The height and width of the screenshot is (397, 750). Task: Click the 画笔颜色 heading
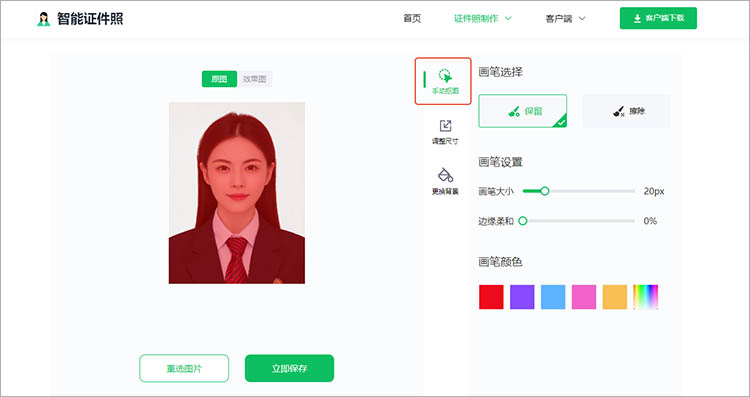click(500, 262)
